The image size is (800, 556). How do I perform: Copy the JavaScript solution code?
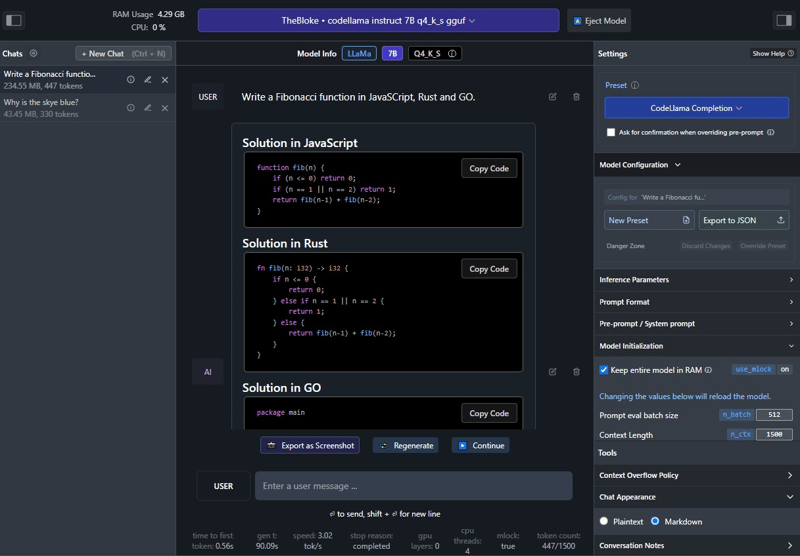tap(489, 168)
